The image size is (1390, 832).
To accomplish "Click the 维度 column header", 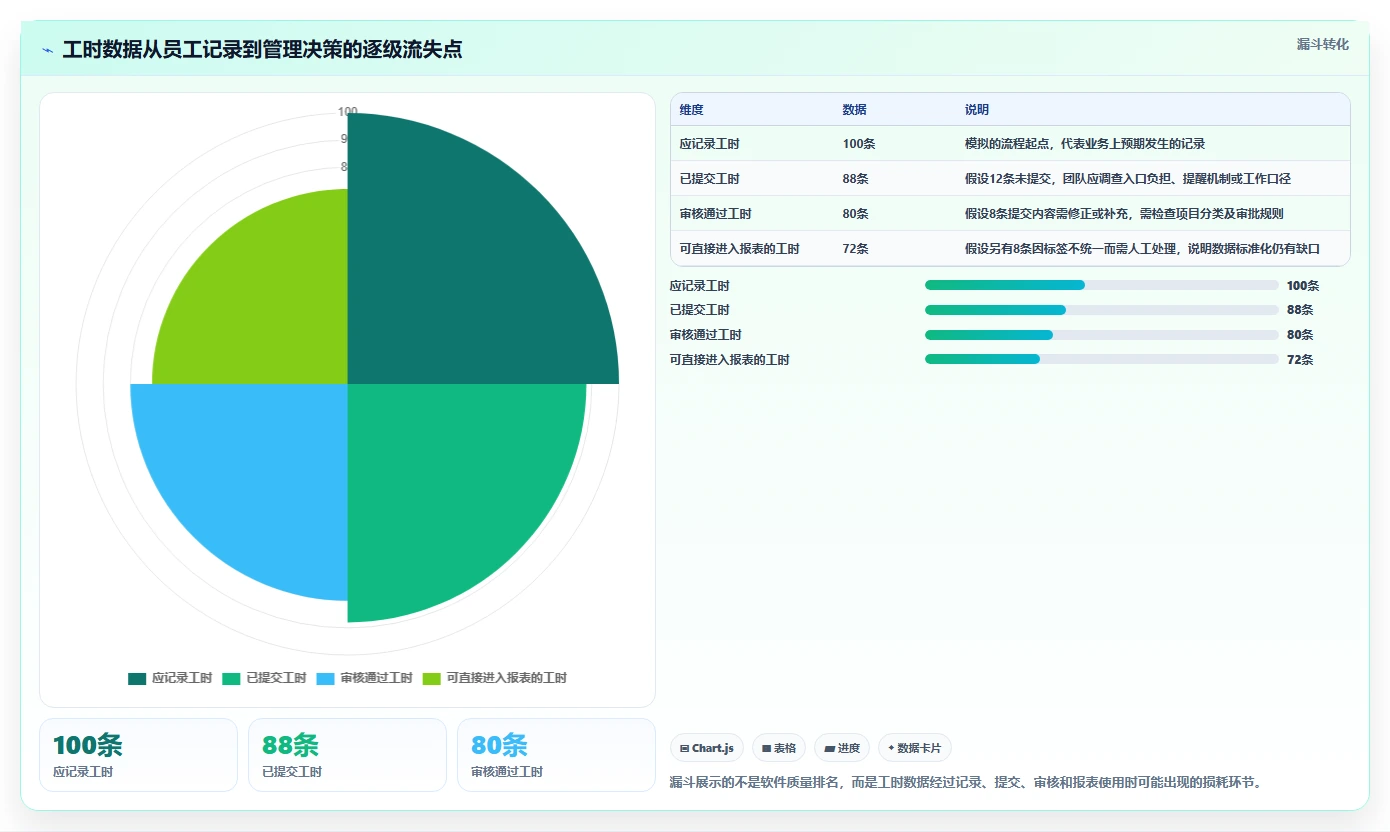I will (691, 110).
